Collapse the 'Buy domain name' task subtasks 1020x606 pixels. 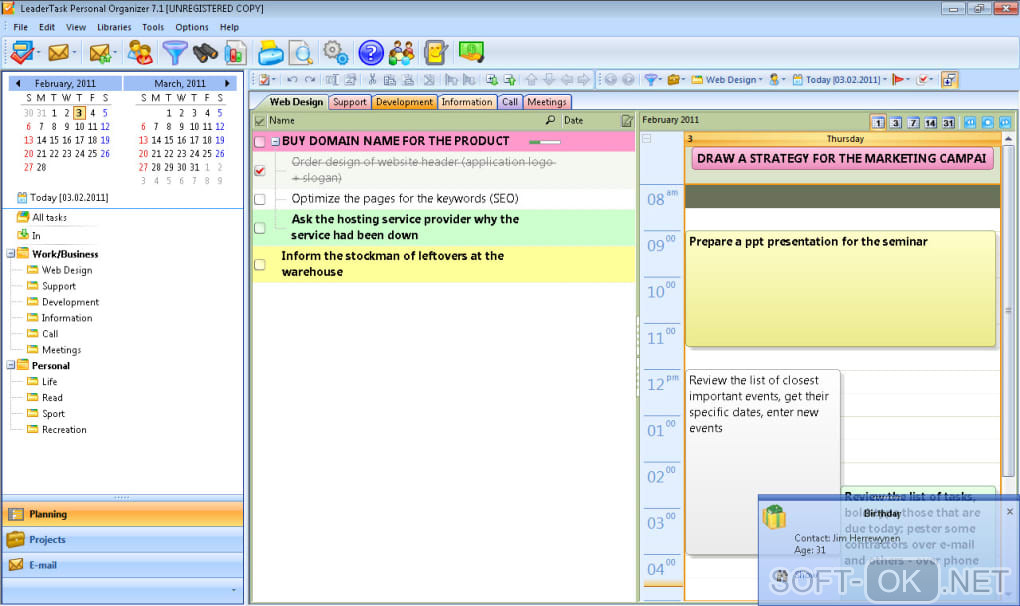point(275,141)
